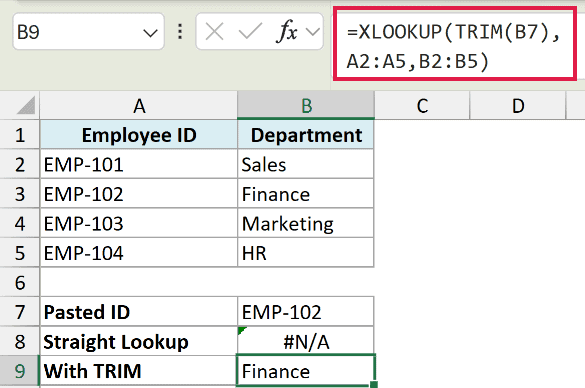Confirm formula with the checkmark icon
This screenshot has width=585, height=388.
tap(250, 32)
